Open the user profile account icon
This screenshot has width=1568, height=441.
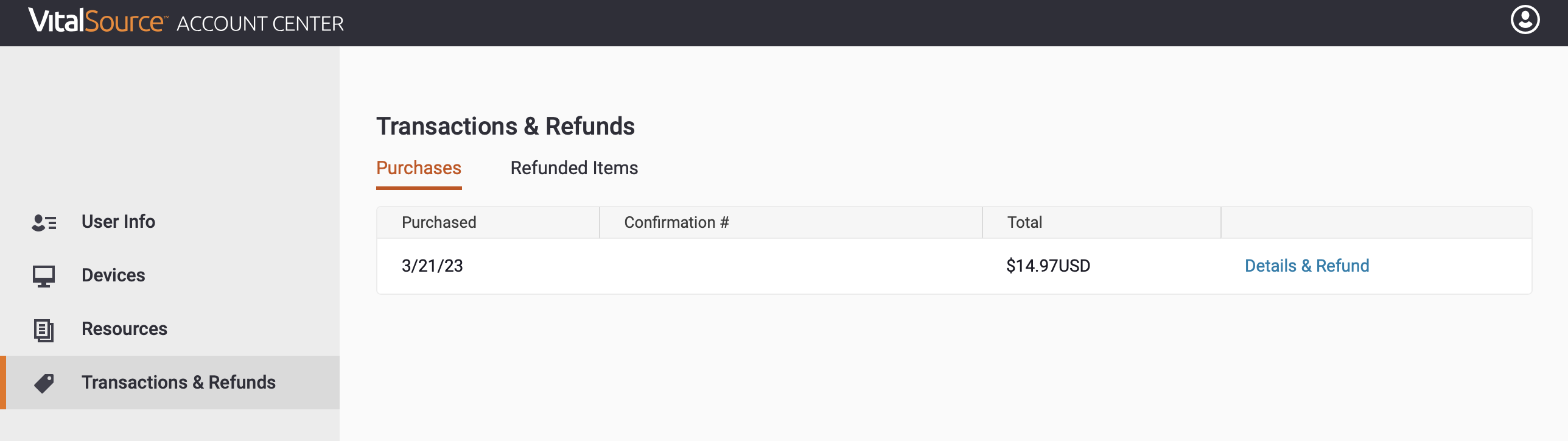click(x=1525, y=20)
